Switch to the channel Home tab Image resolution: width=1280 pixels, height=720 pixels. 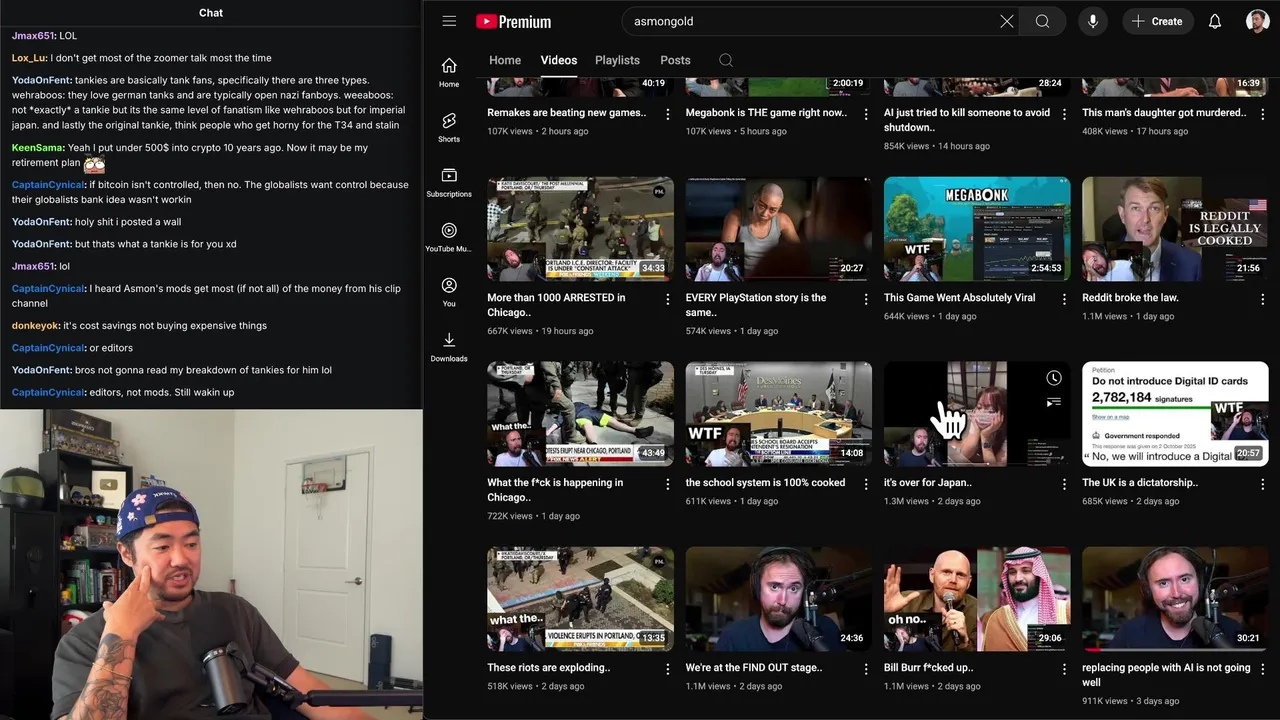[505, 60]
